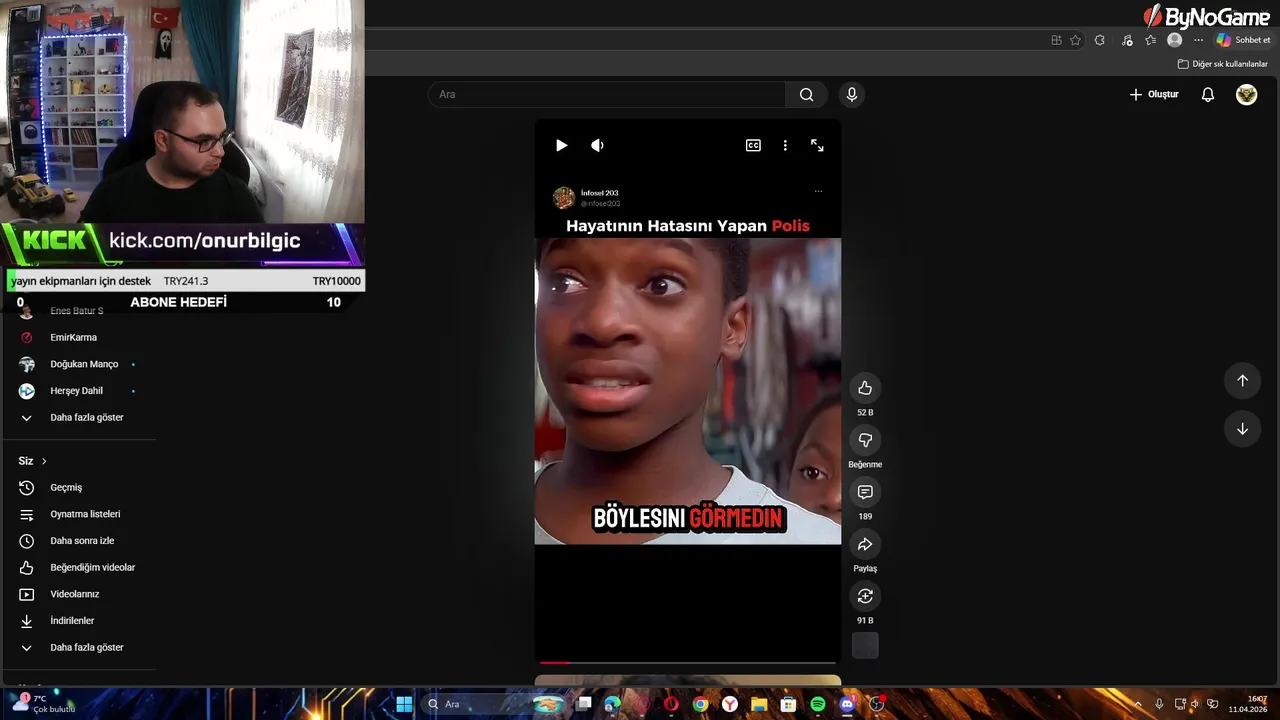Open the favorites list star icon

pos(1150,40)
